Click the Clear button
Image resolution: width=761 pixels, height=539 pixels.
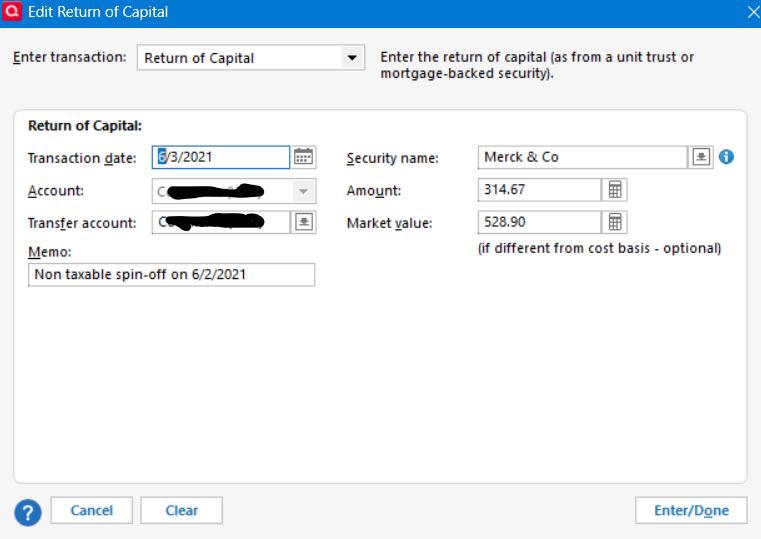pyautogui.click(x=182, y=510)
